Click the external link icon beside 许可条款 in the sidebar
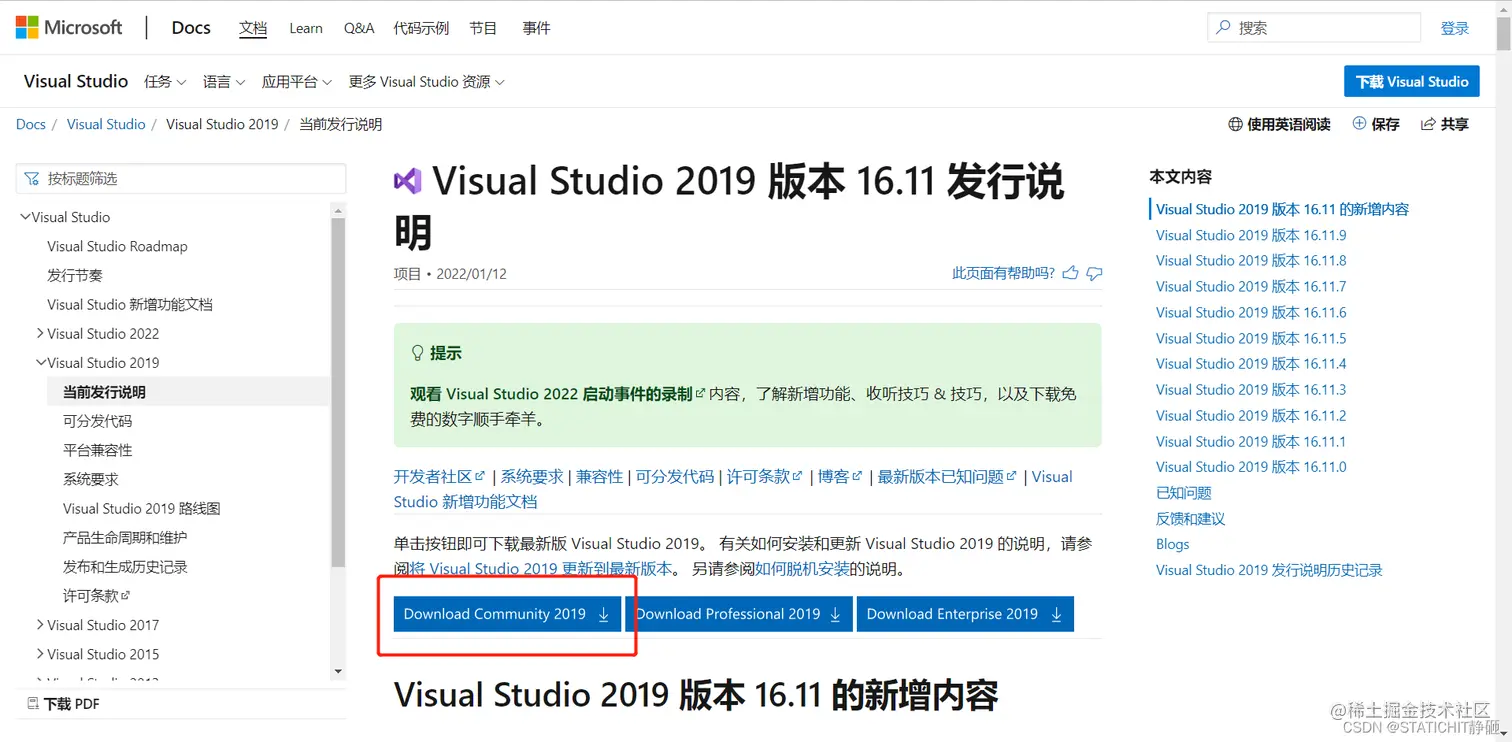This screenshot has height=742, width=1512. point(126,596)
